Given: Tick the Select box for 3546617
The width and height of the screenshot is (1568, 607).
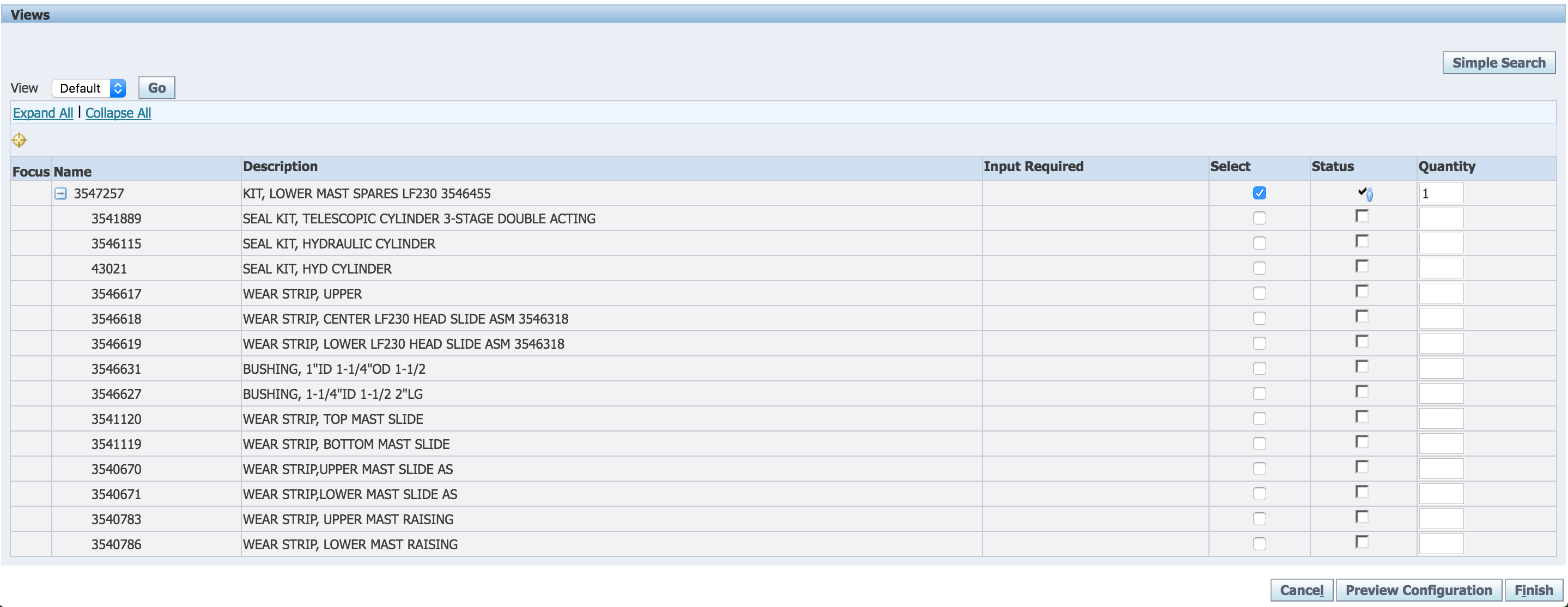Looking at the screenshot, I should click(1260, 294).
